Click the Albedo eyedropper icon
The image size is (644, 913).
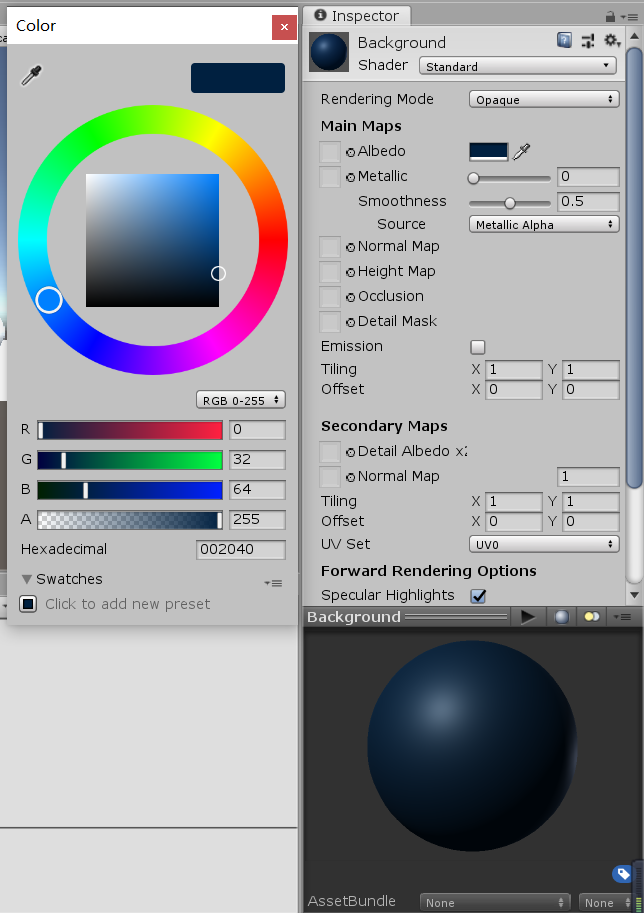click(x=521, y=151)
